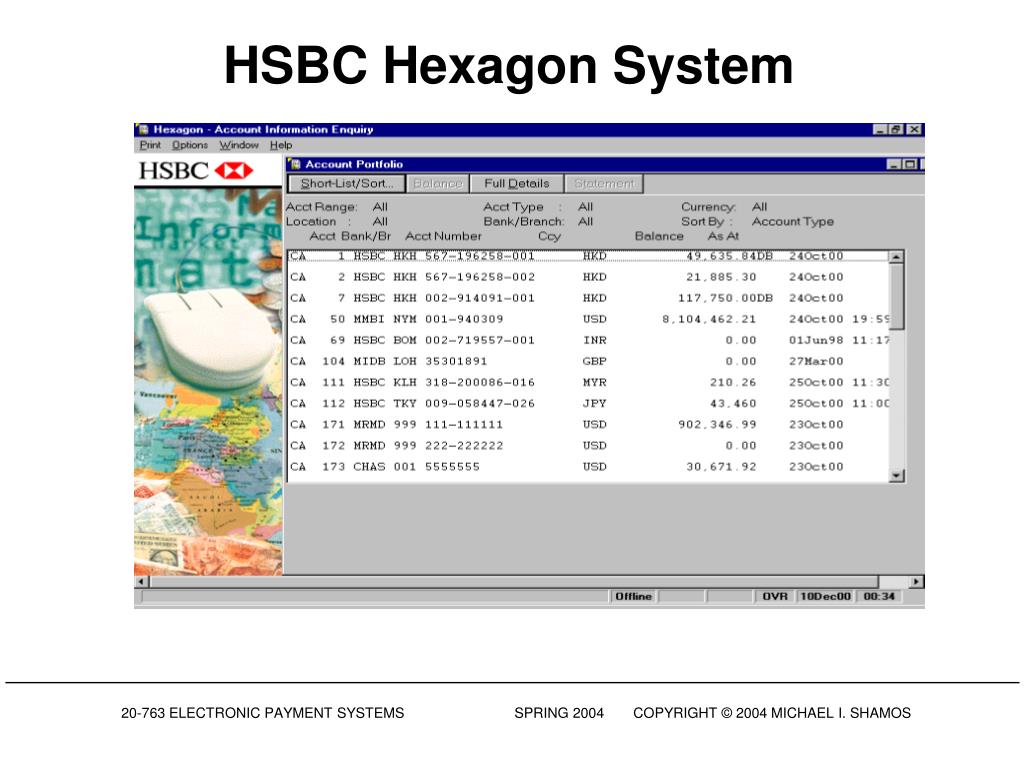
Task: Maximize the Account Portfolio window
Action: pyautogui.click(x=909, y=164)
